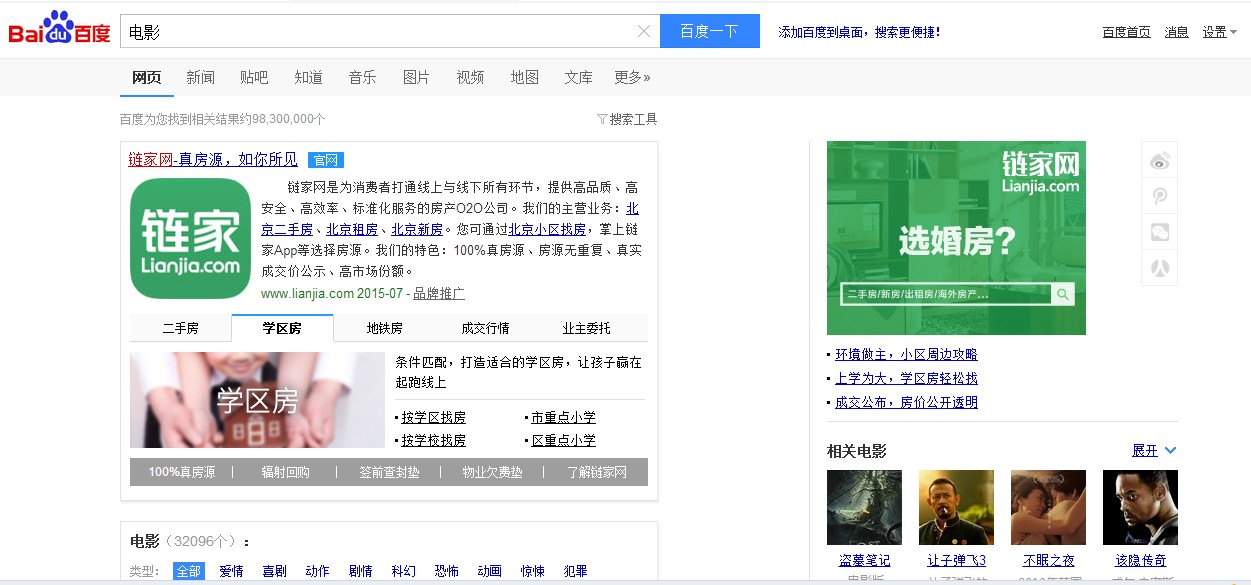The height and width of the screenshot is (585, 1251).
Task: Open 设置 dropdown menu
Action: [x=1219, y=32]
